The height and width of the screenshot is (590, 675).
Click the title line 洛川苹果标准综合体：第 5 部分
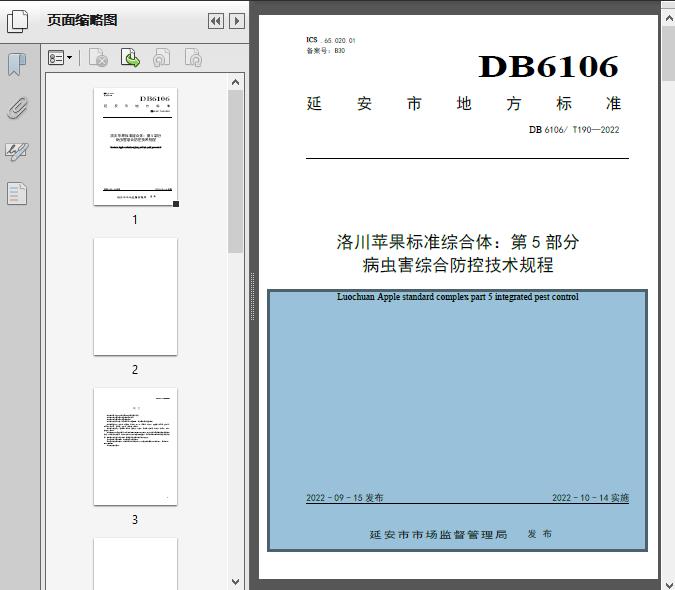point(458,242)
